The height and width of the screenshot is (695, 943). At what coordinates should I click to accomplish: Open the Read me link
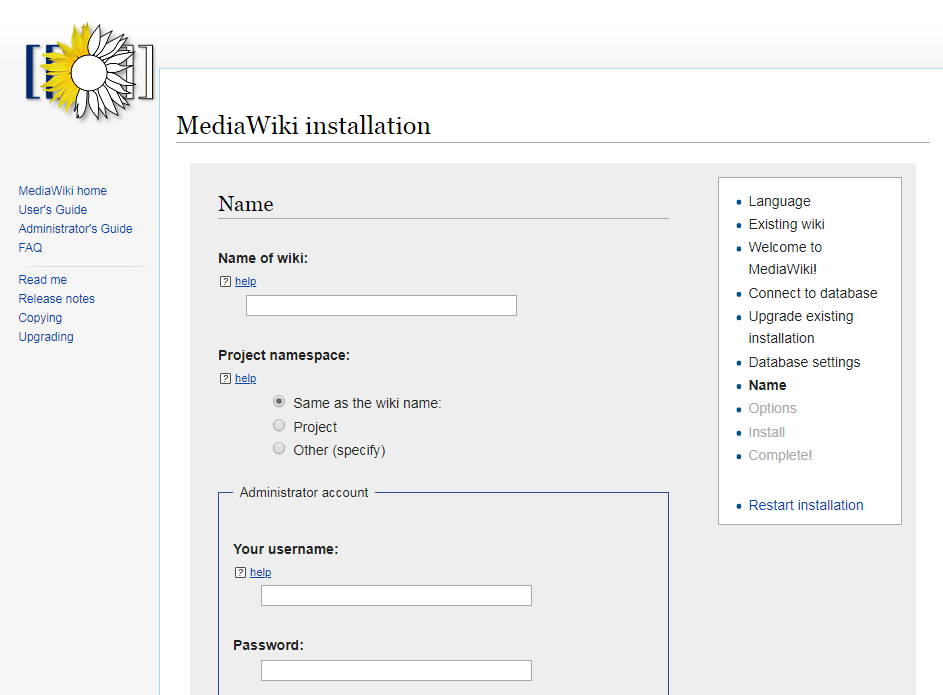pos(43,280)
